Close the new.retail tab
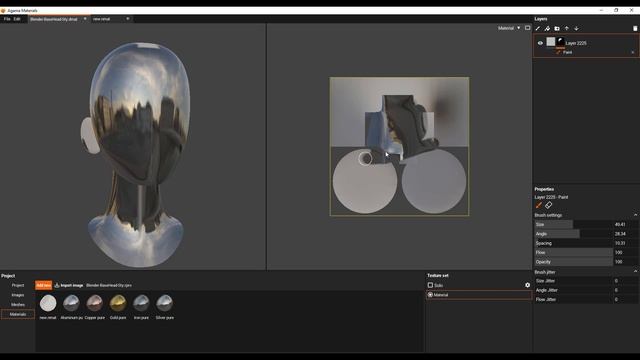 128,19
